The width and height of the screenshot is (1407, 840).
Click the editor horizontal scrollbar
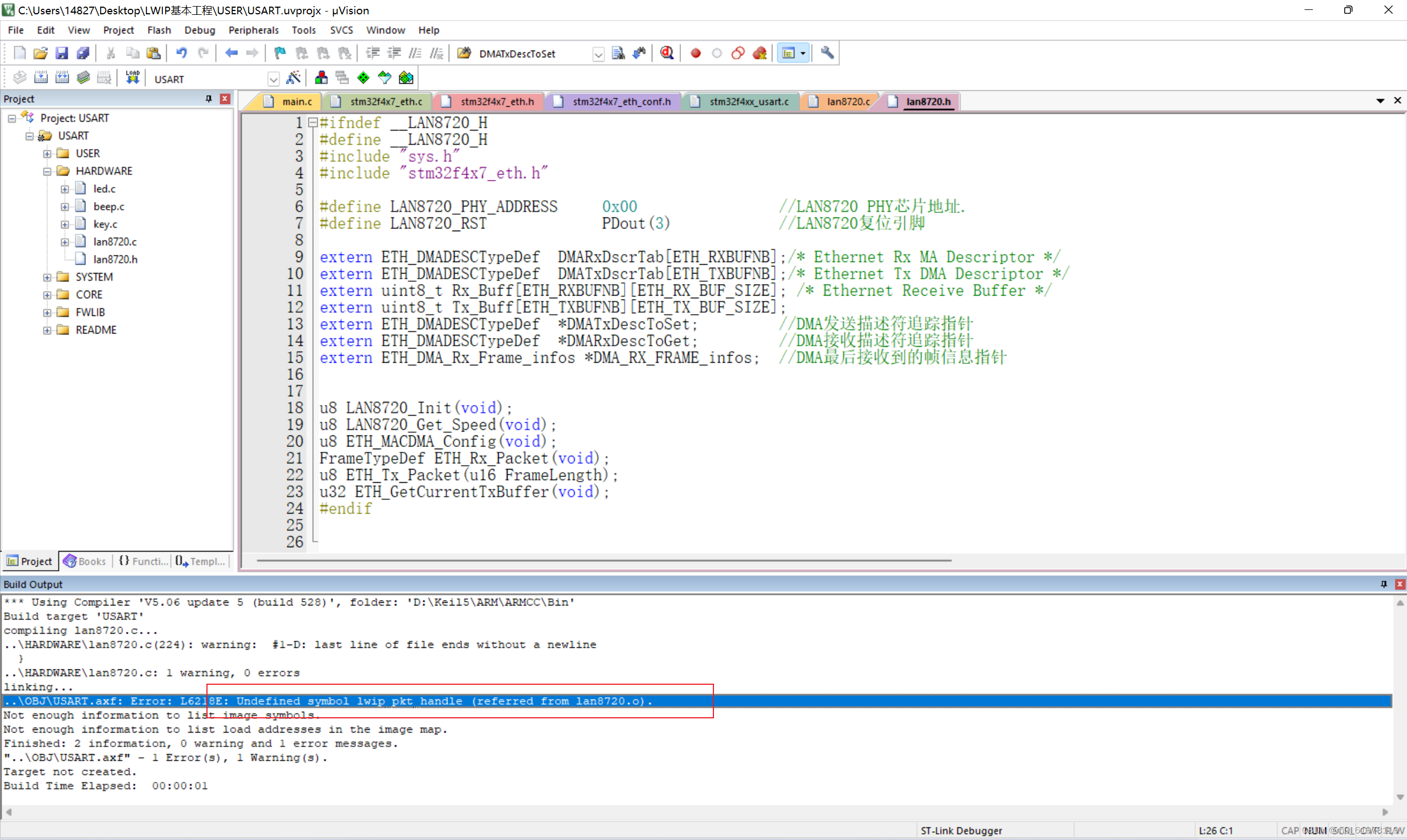600,560
